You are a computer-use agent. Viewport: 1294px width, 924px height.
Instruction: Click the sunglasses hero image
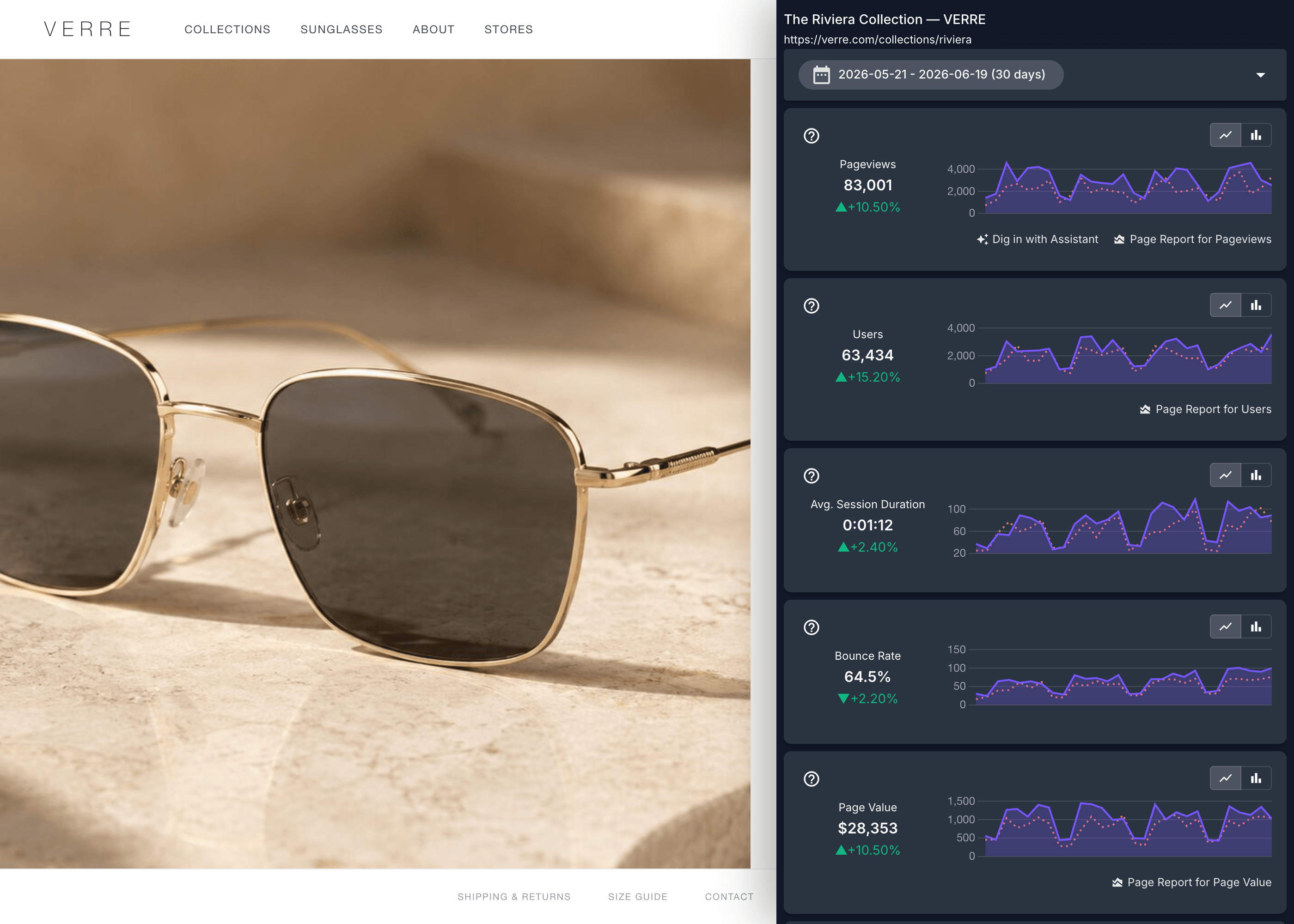pyautogui.click(x=375, y=464)
